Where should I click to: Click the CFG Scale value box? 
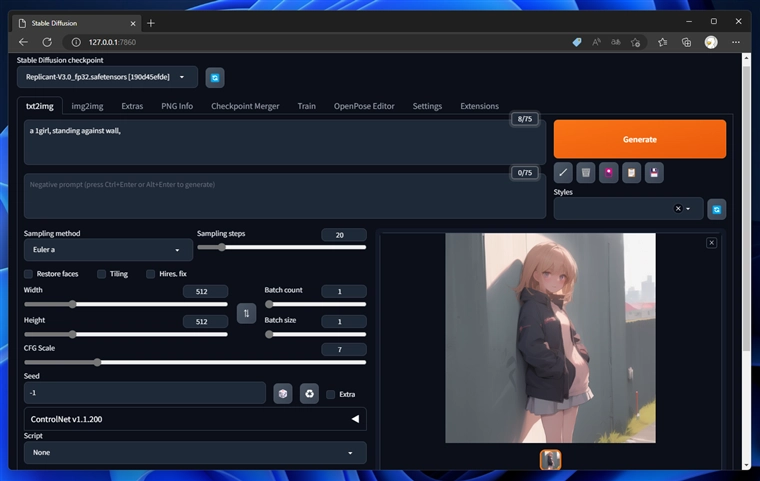[344, 350]
